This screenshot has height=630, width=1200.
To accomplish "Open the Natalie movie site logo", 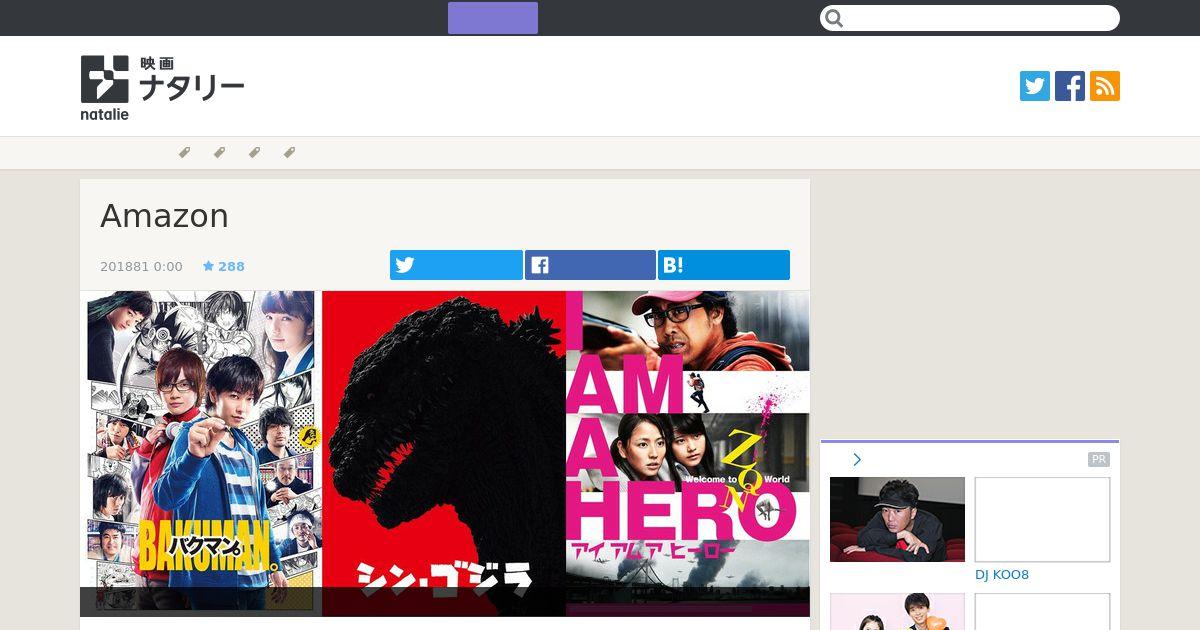I will click(162, 88).
